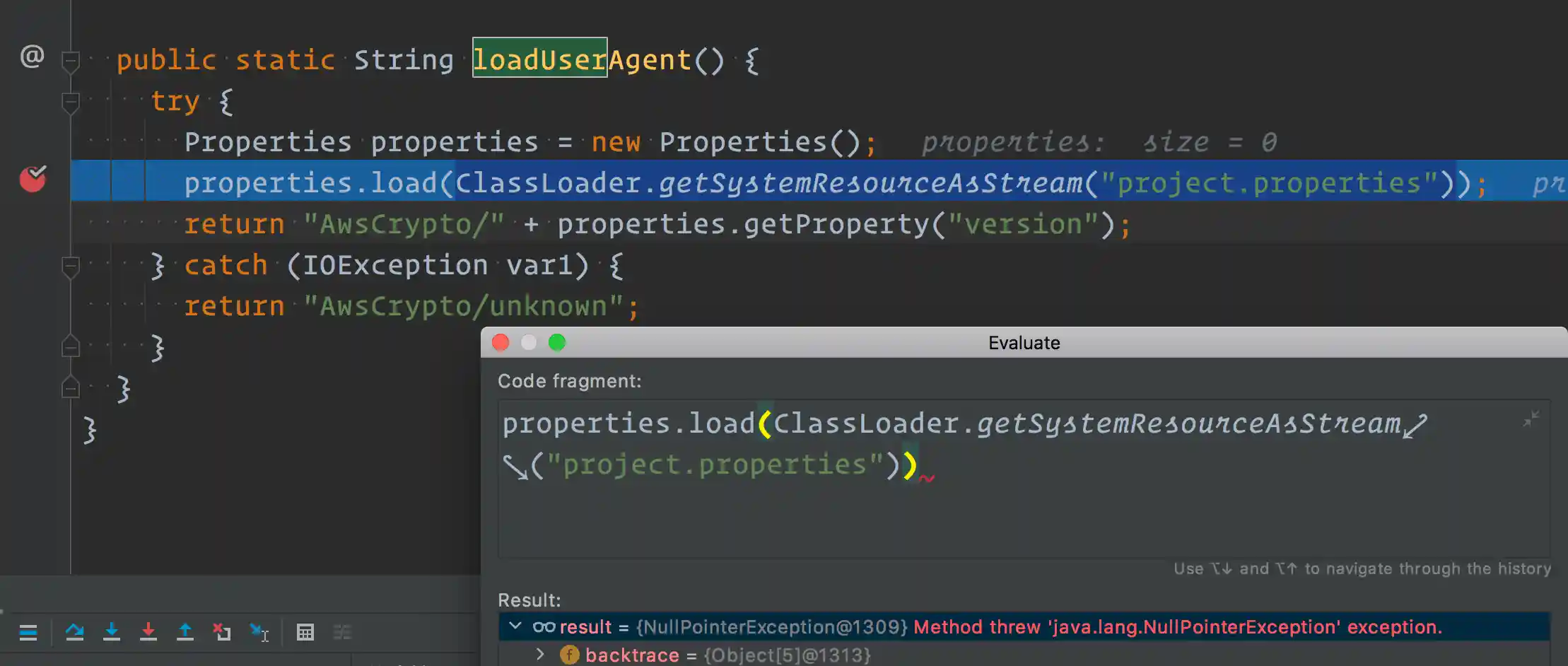Click the Run to Cursor icon
The image size is (1568, 666).
tap(259, 632)
